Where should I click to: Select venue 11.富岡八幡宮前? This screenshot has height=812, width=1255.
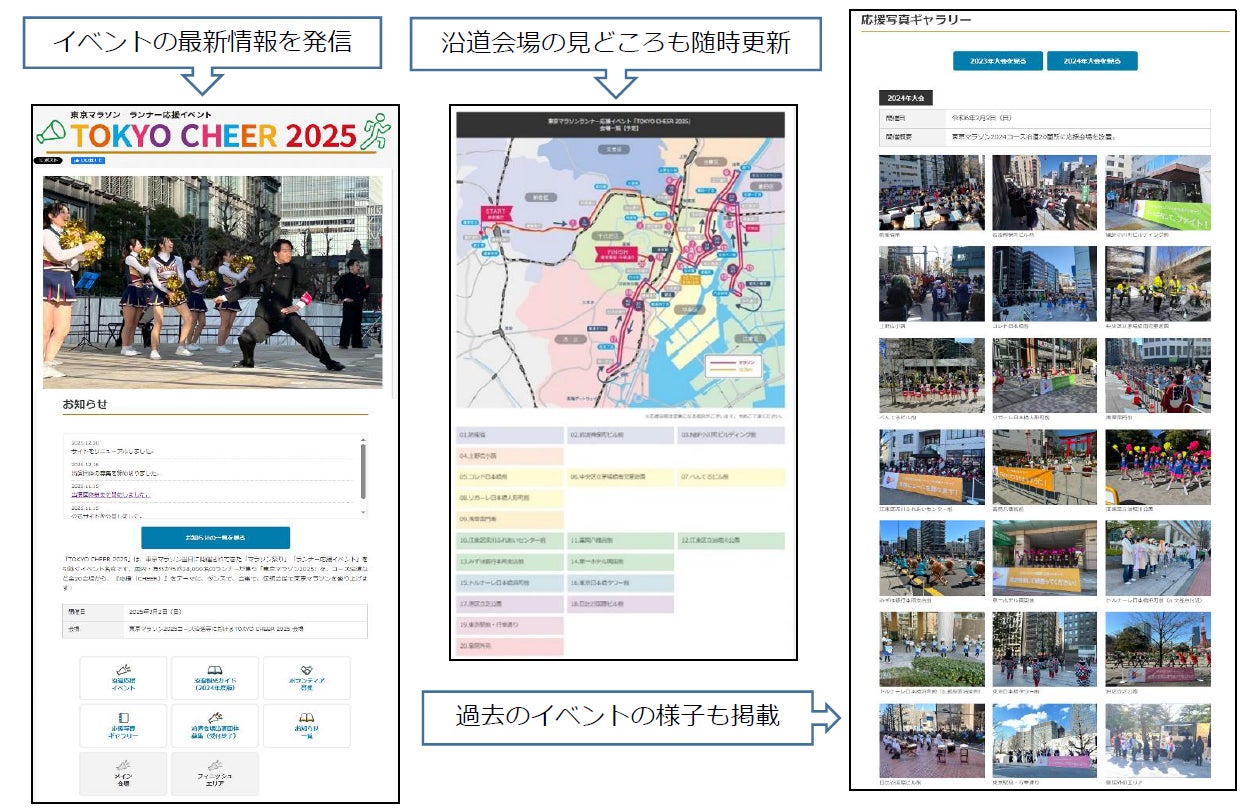click(x=620, y=540)
